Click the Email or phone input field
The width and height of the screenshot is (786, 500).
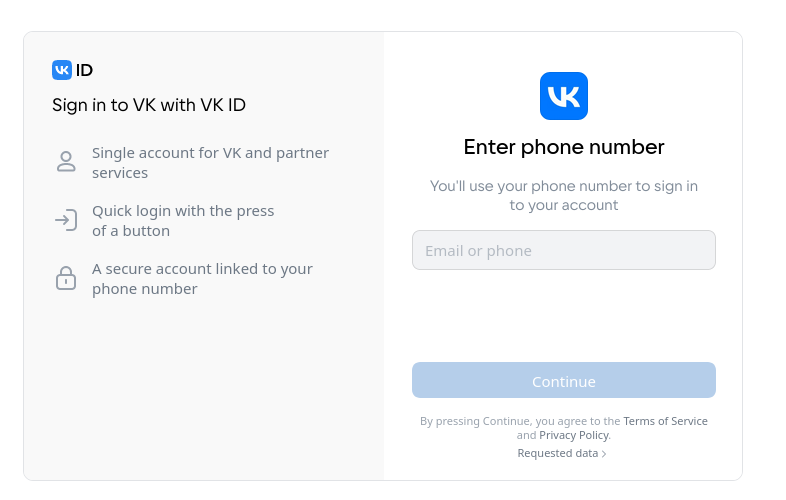pos(563,250)
